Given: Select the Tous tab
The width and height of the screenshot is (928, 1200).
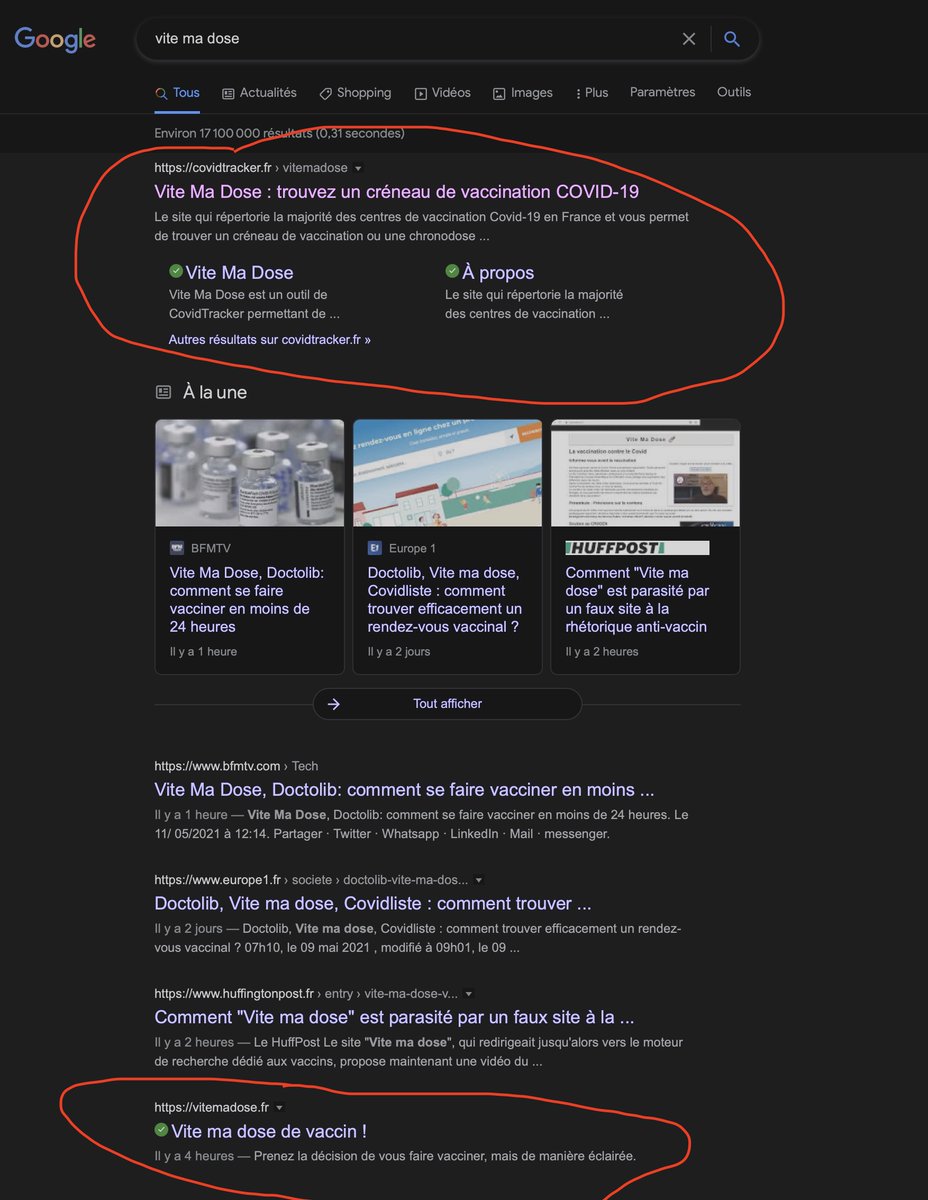Looking at the screenshot, I should click(x=178, y=92).
